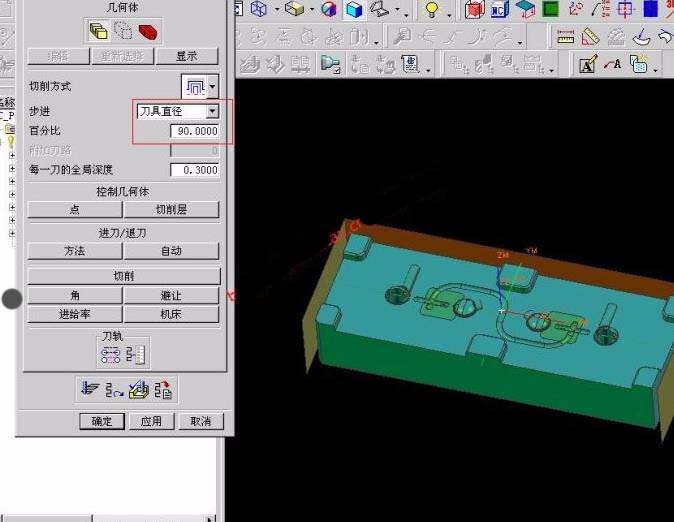The height and width of the screenshot is (522, 674).
Task: Click the 显示 button
Action: [x=187, y=56]
